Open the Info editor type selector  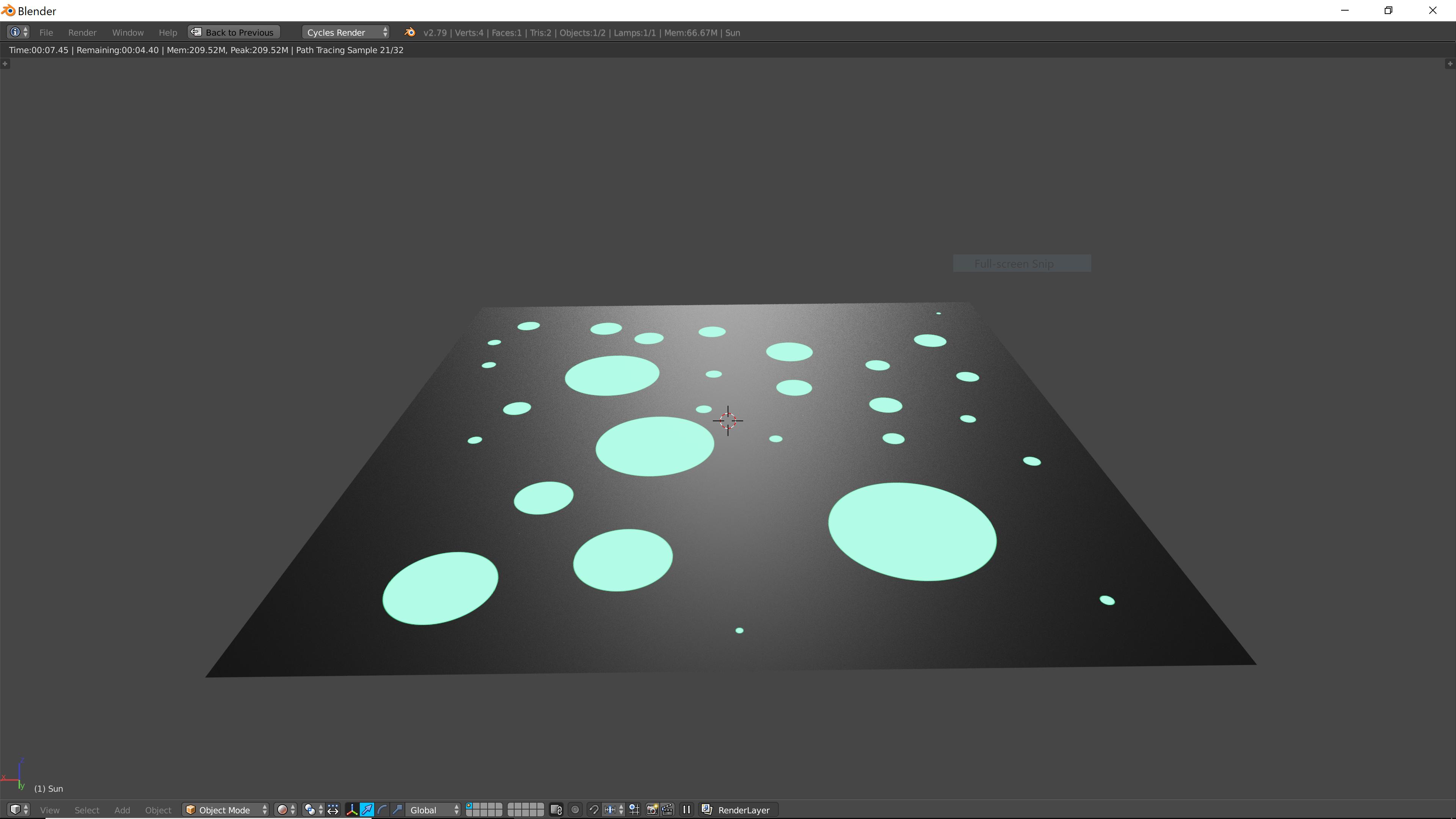click(x=19, y=32)
